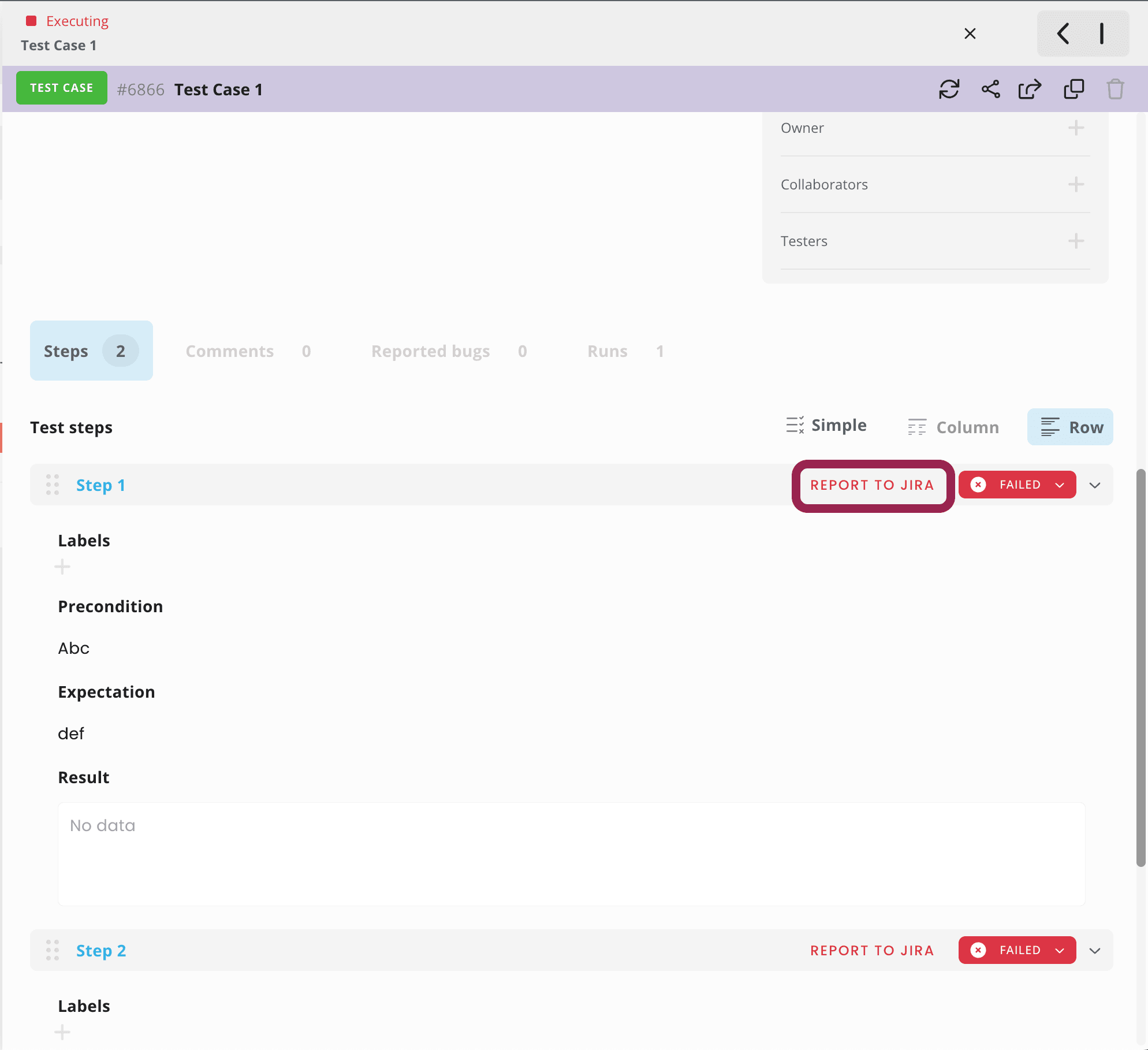
Task: Click the trash delete icon
Action: pyautogui.click(x=1115, y=90)
